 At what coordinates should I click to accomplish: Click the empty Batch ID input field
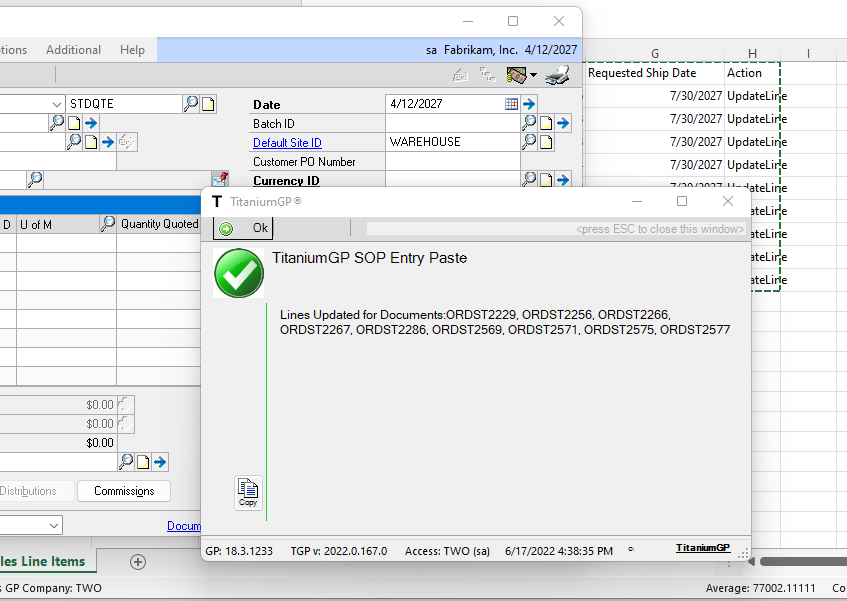pyautogui.click(x=453, y=123)
